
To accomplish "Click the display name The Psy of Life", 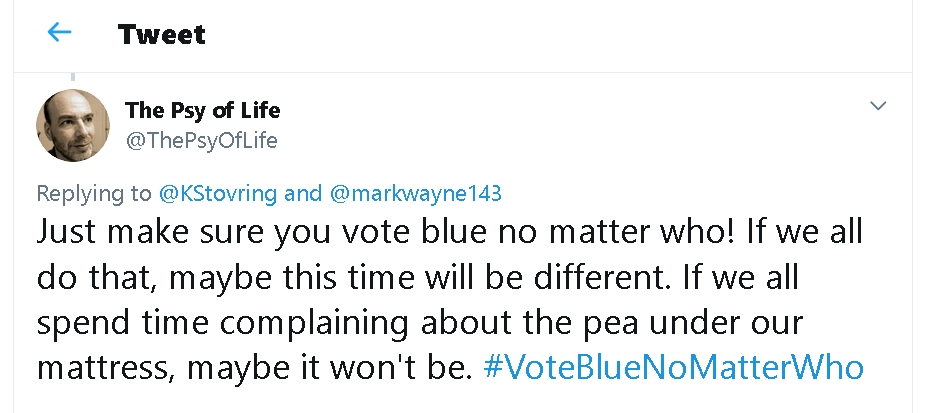I will [202, 110].
